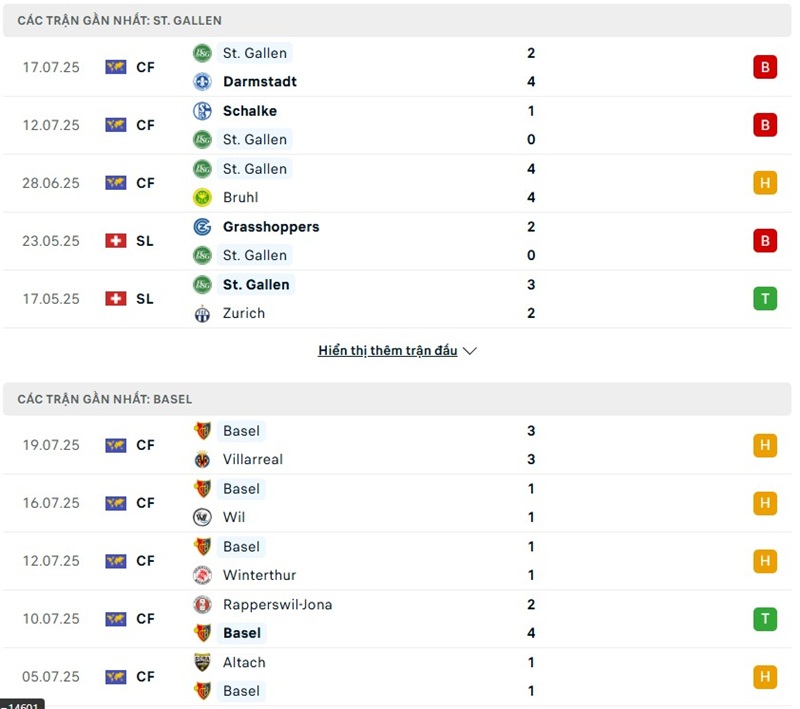Viewport: 800px width, 709px height.
Task: Click the Villarreal club crest
Action: (203, 460)
